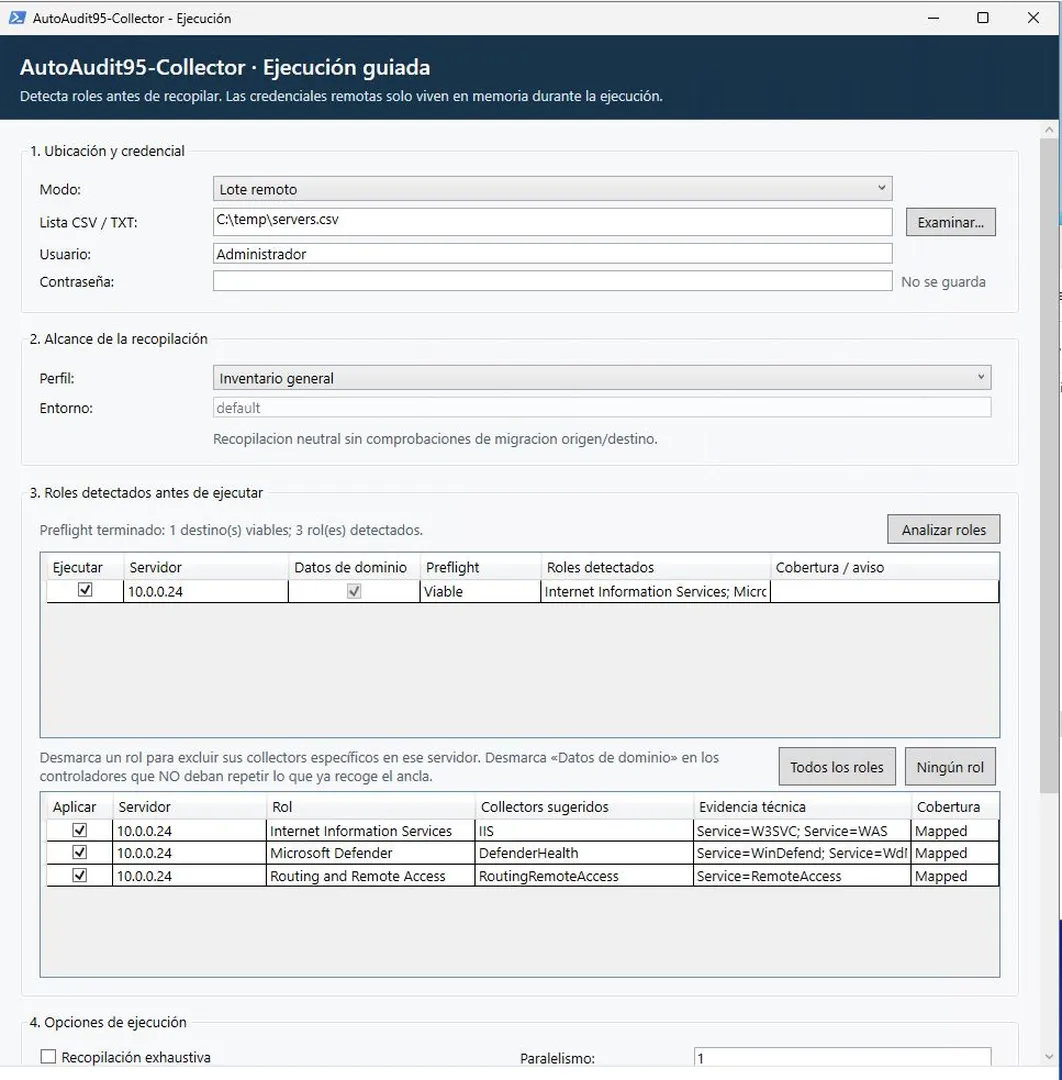Viewport: 1062px width, 1080px height.
Task: Click the PowerShell app icon in title bar
Action: pos(17,18)
